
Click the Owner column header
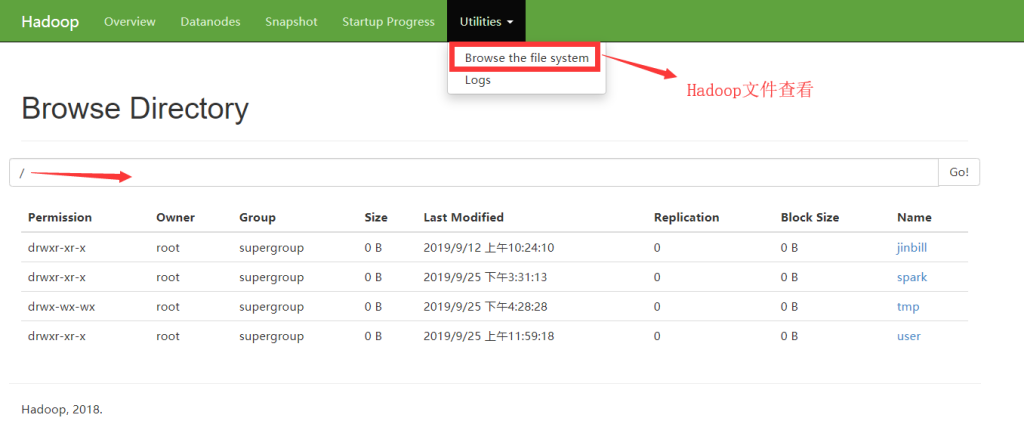click(175, 217)
